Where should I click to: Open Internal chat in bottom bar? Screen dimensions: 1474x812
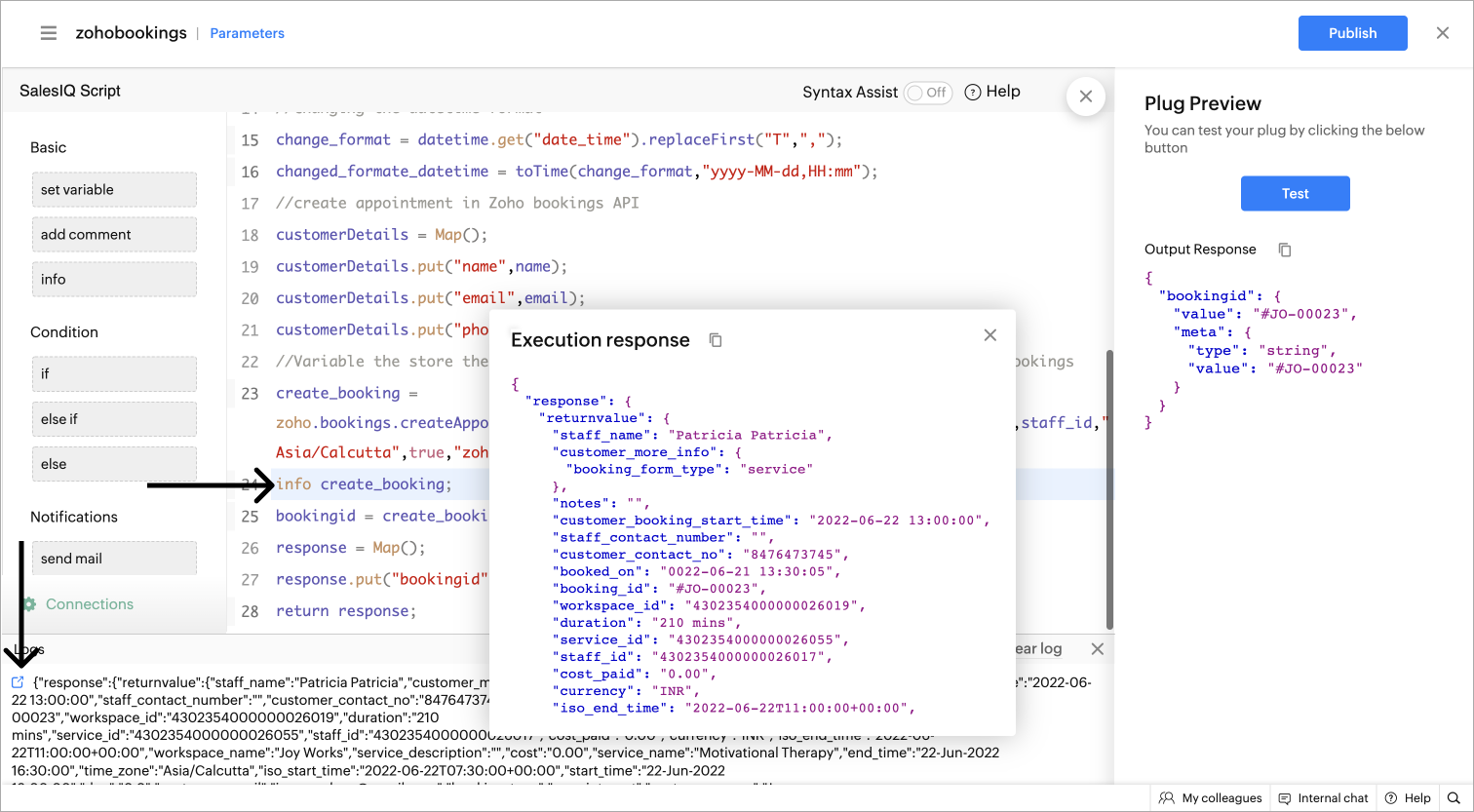[x=1323, y=797]
